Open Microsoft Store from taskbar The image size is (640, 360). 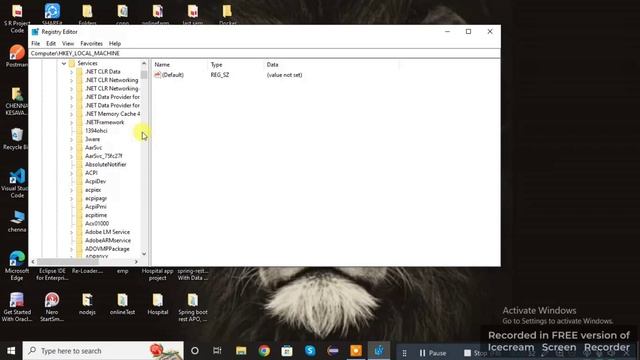[287, 351]
